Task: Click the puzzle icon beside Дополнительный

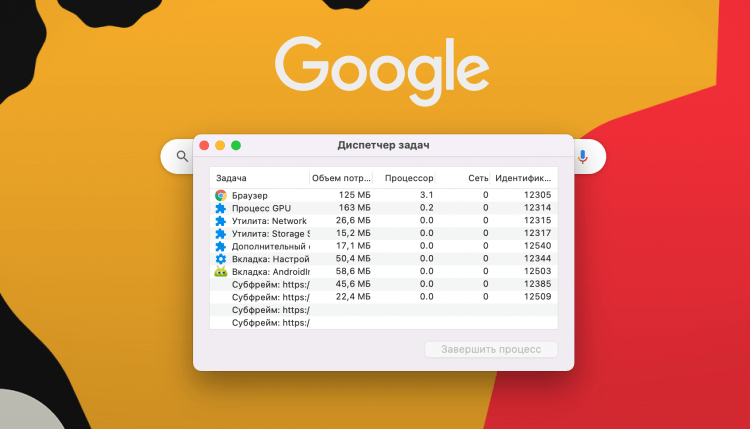Action: tap(221, 246)
